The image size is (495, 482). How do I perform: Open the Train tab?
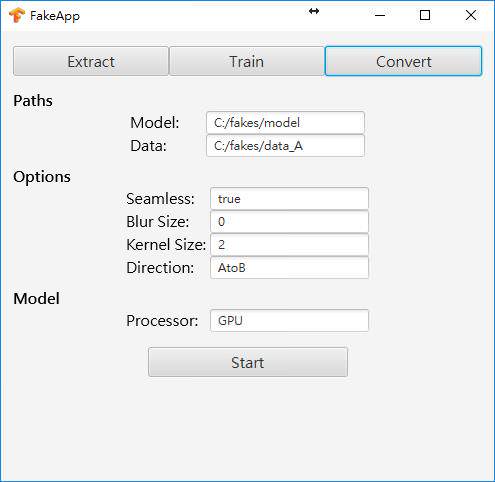point(247,61)
